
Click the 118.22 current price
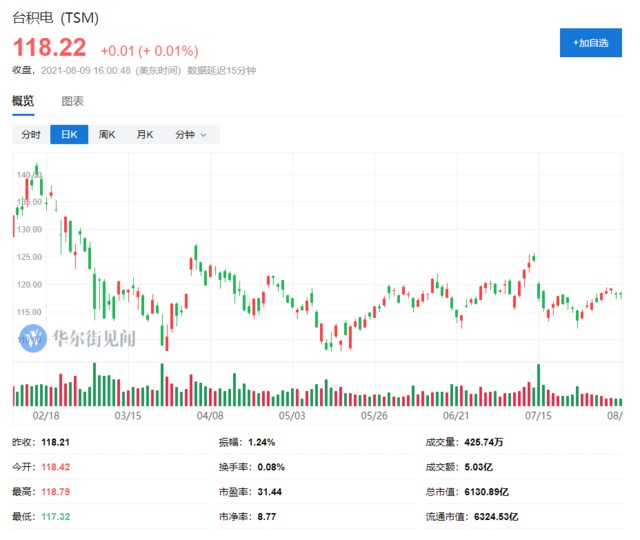(x=49, y=48)
